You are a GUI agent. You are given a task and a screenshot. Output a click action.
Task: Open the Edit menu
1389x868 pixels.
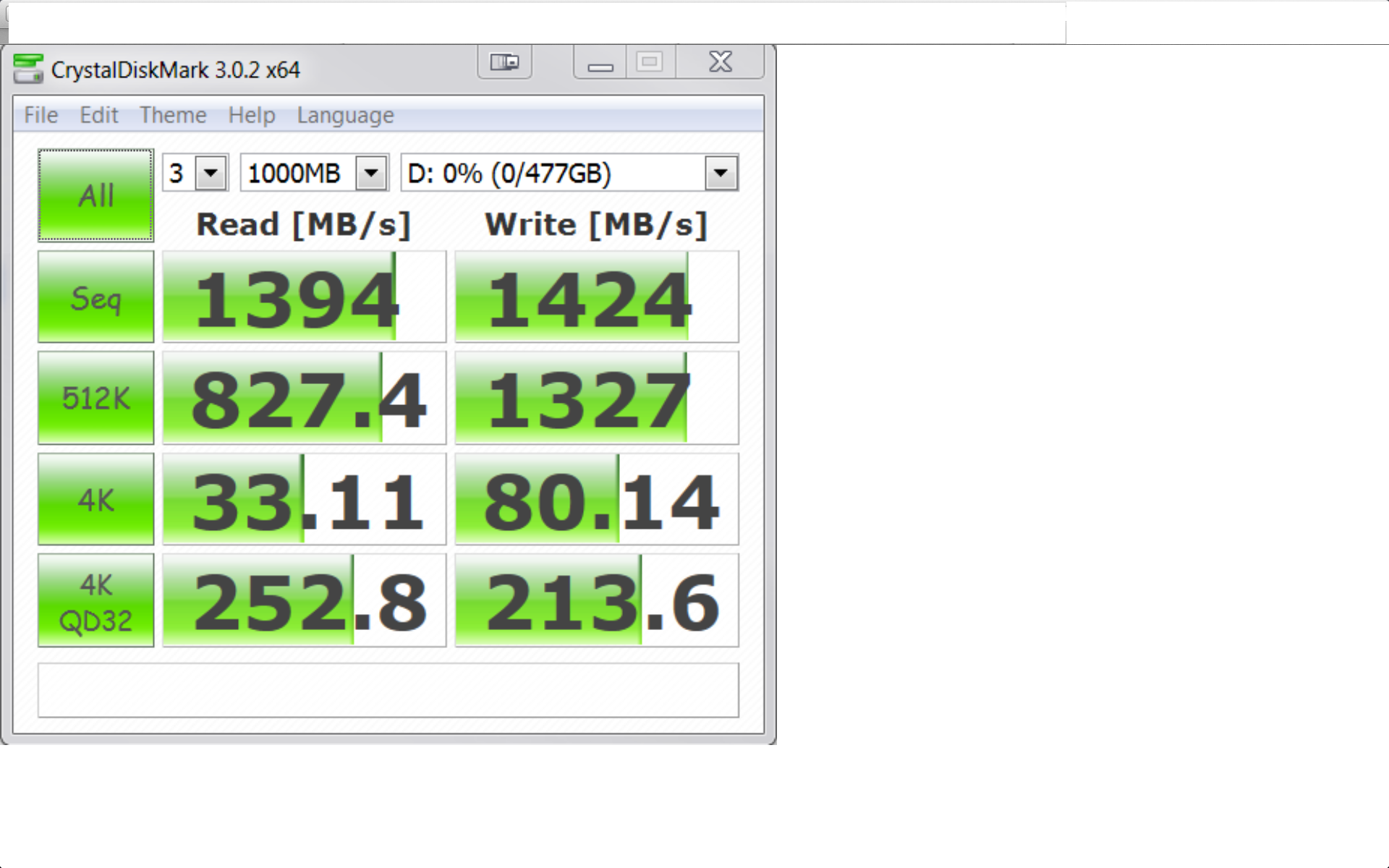[98, 115]
